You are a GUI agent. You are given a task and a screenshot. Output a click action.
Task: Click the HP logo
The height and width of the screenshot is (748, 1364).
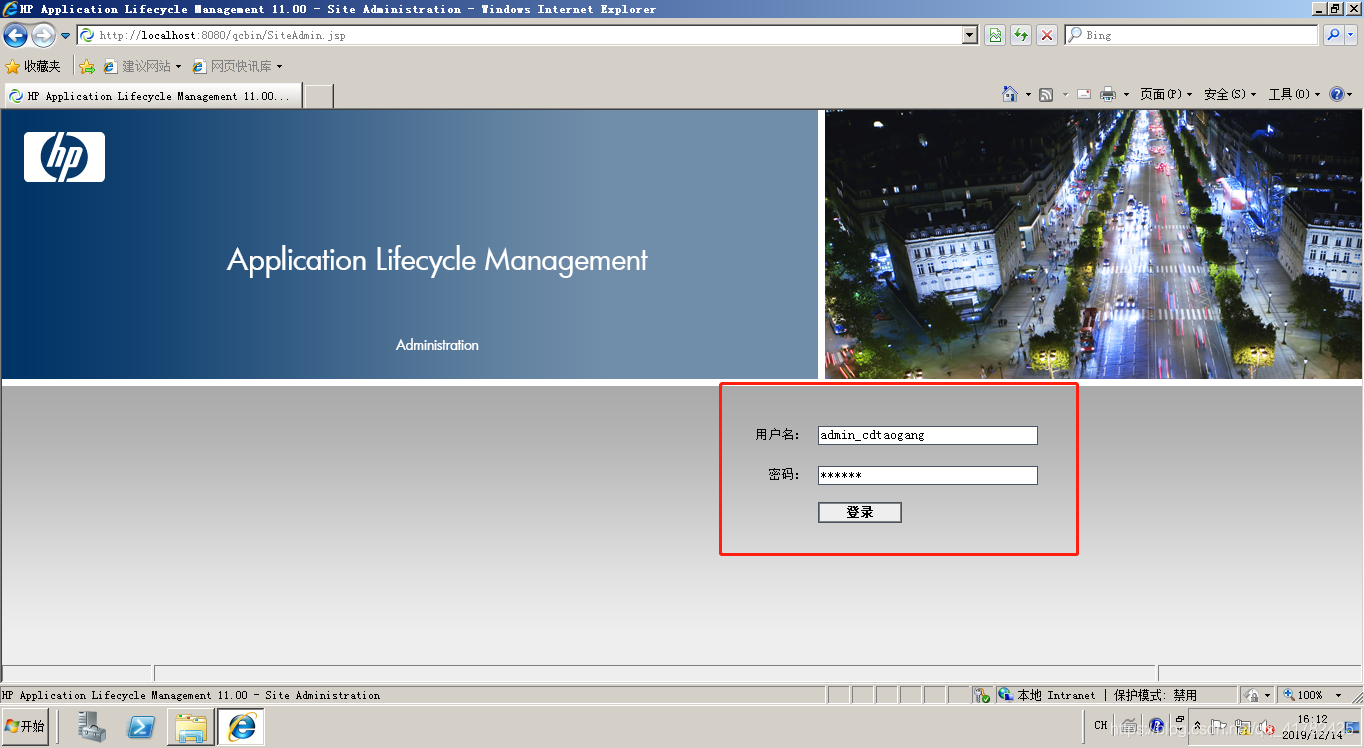coord(64,157)
